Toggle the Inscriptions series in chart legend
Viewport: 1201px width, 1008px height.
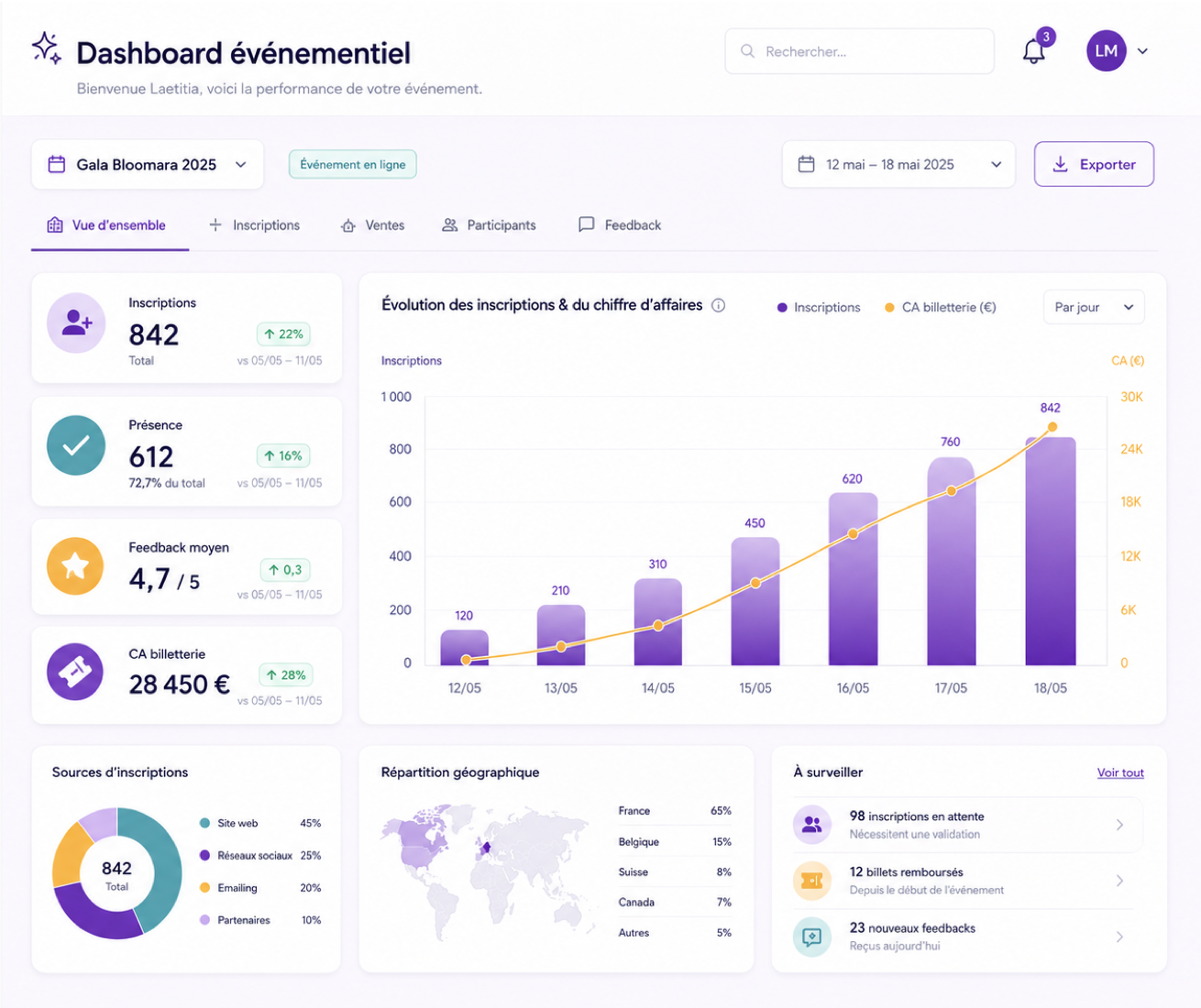click(819, 307)
